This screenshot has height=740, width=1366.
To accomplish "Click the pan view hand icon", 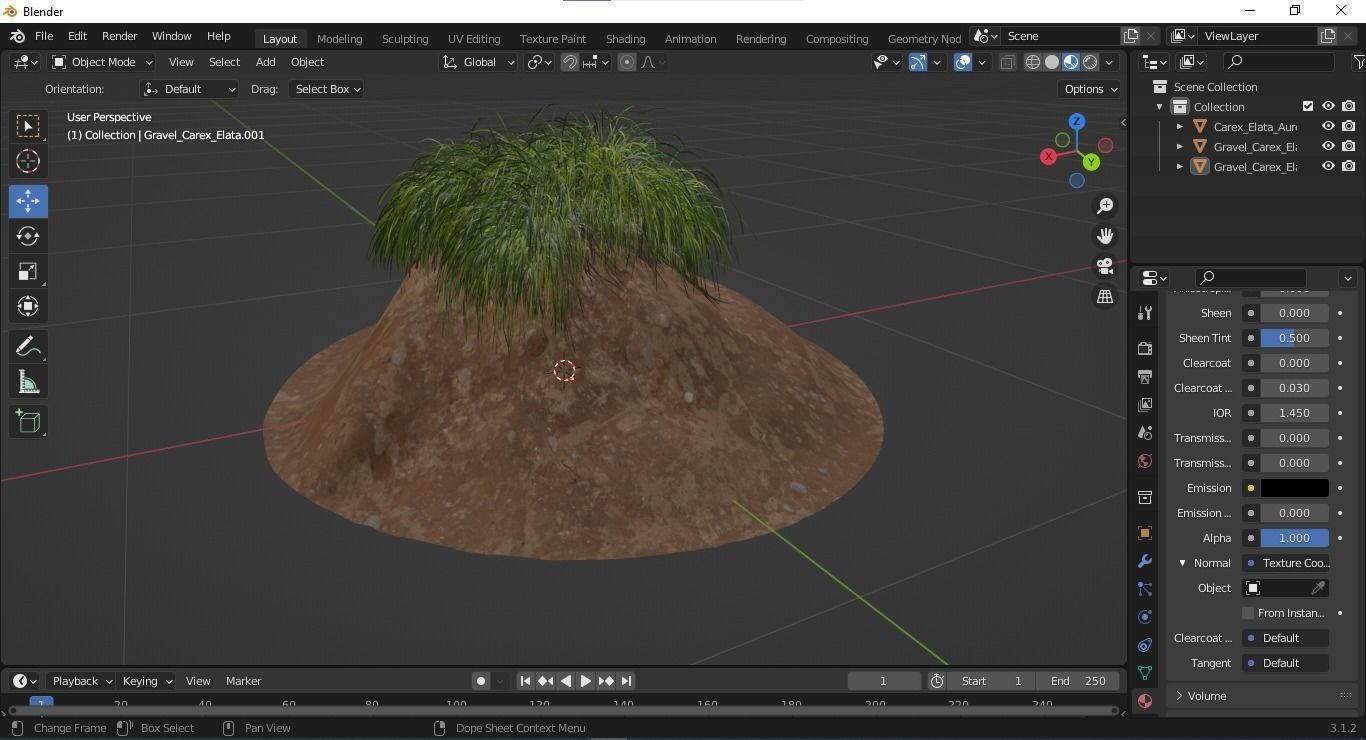I will click(1105, 236).
